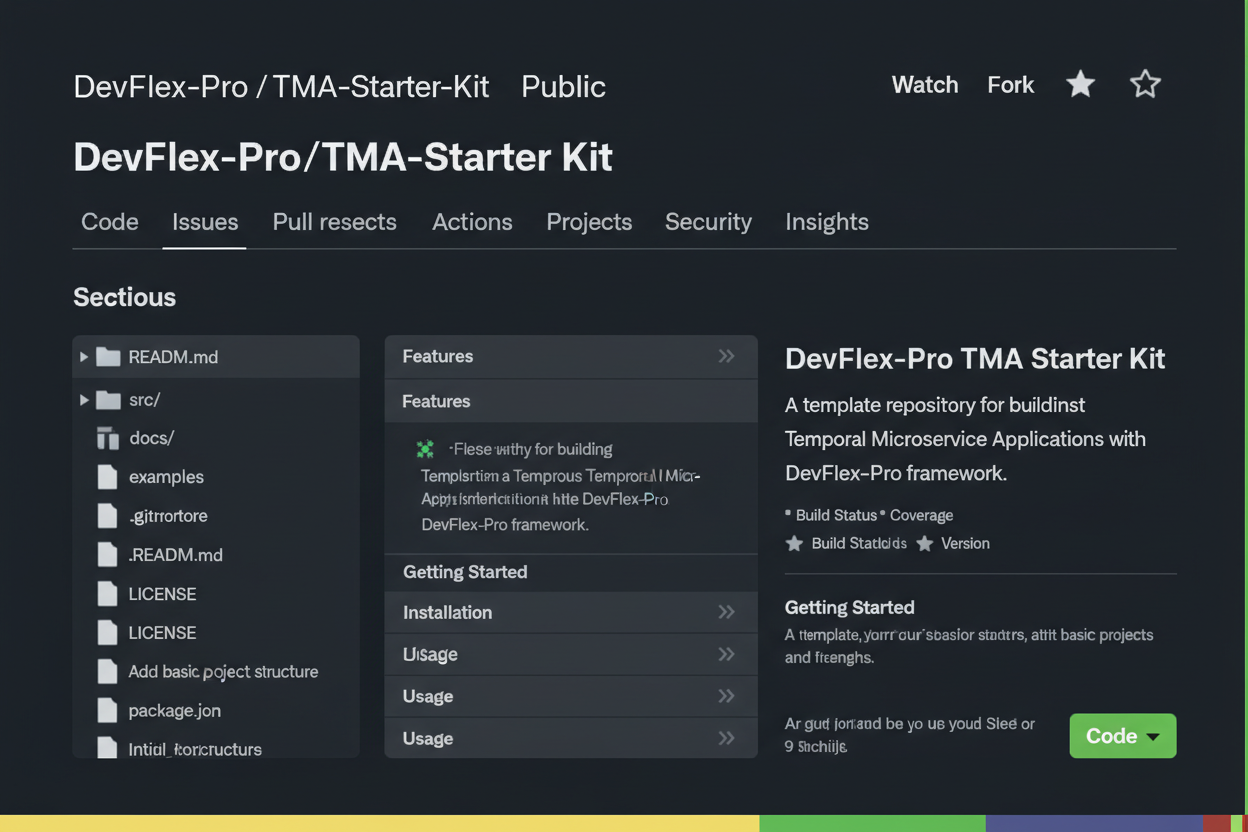1248x832 pixels.
Task: Click the package.jon file icon
Action: coord(108,710)
